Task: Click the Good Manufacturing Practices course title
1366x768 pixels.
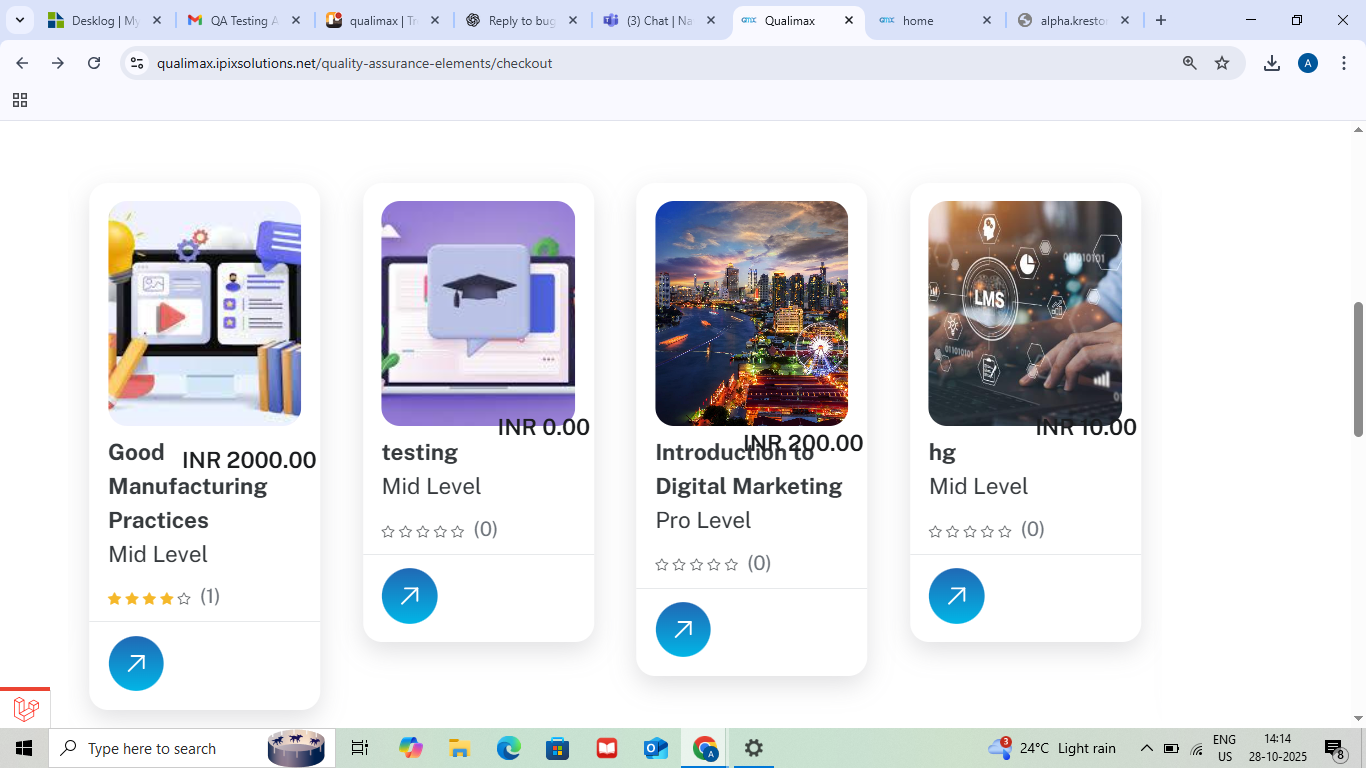Action: [187, 487]
